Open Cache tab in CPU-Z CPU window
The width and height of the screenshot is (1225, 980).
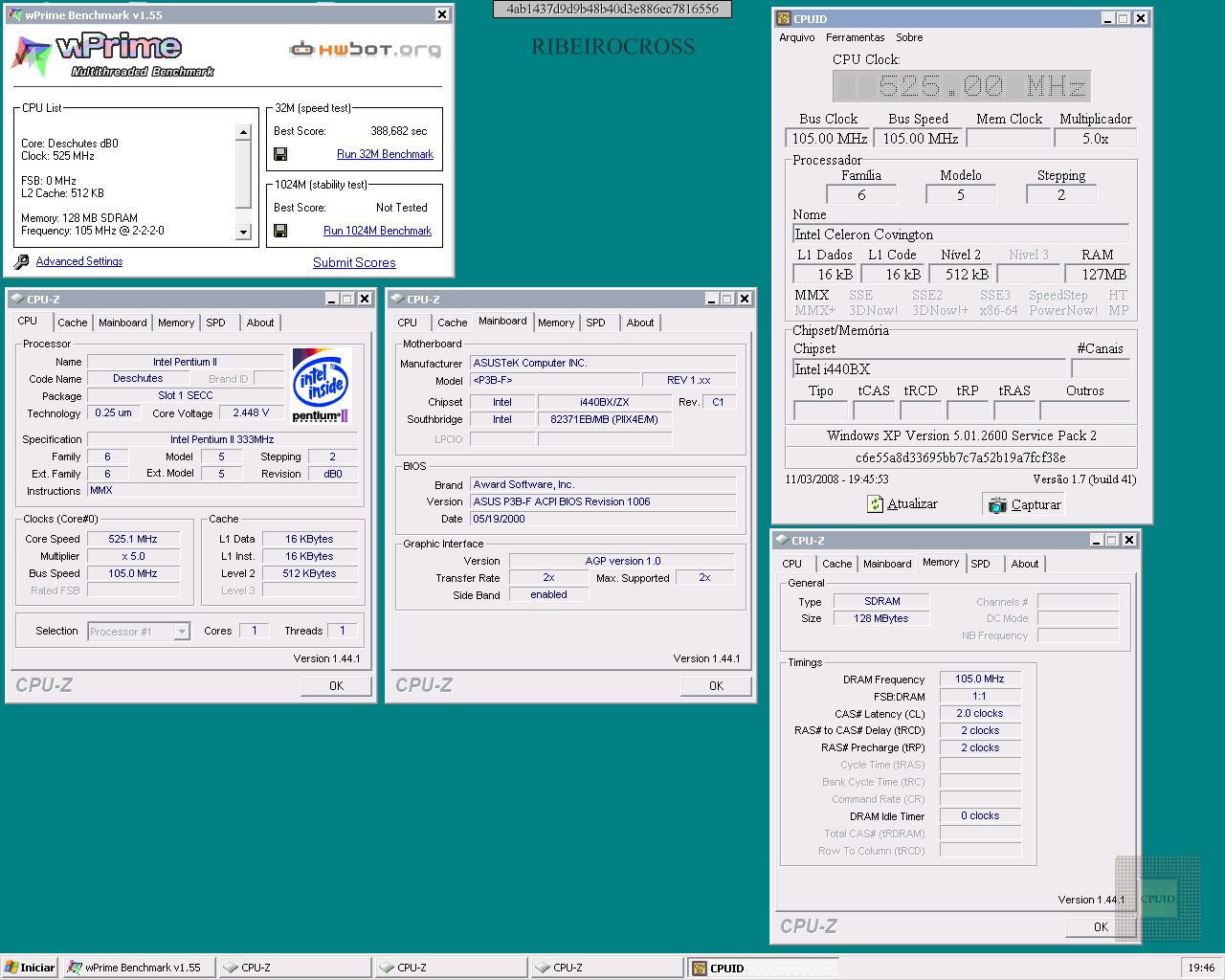72,323
